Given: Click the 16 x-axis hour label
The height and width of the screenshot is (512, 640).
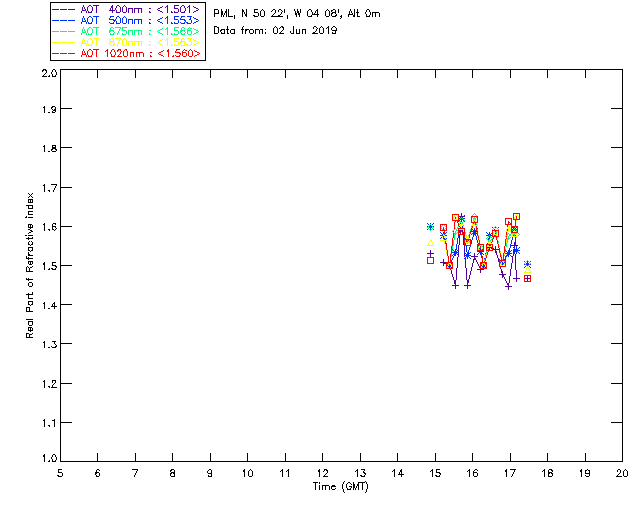Looking at the screenshot, I should (472, 473).
